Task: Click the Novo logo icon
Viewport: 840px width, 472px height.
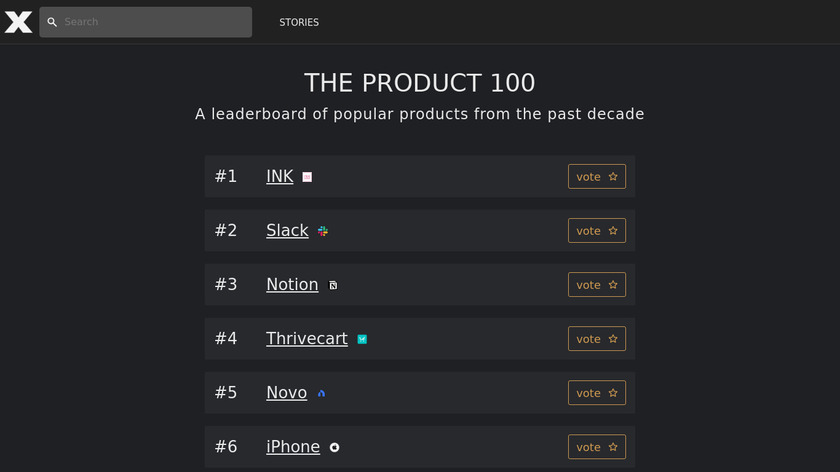Action: click(x=321, y=393)
